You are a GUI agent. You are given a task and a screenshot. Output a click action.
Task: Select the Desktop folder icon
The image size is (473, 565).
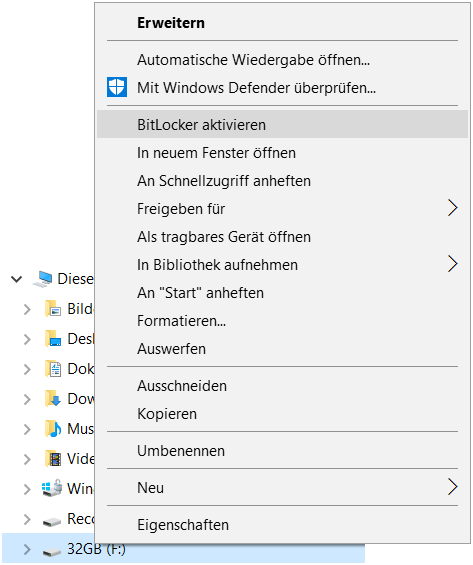(53, 339)
